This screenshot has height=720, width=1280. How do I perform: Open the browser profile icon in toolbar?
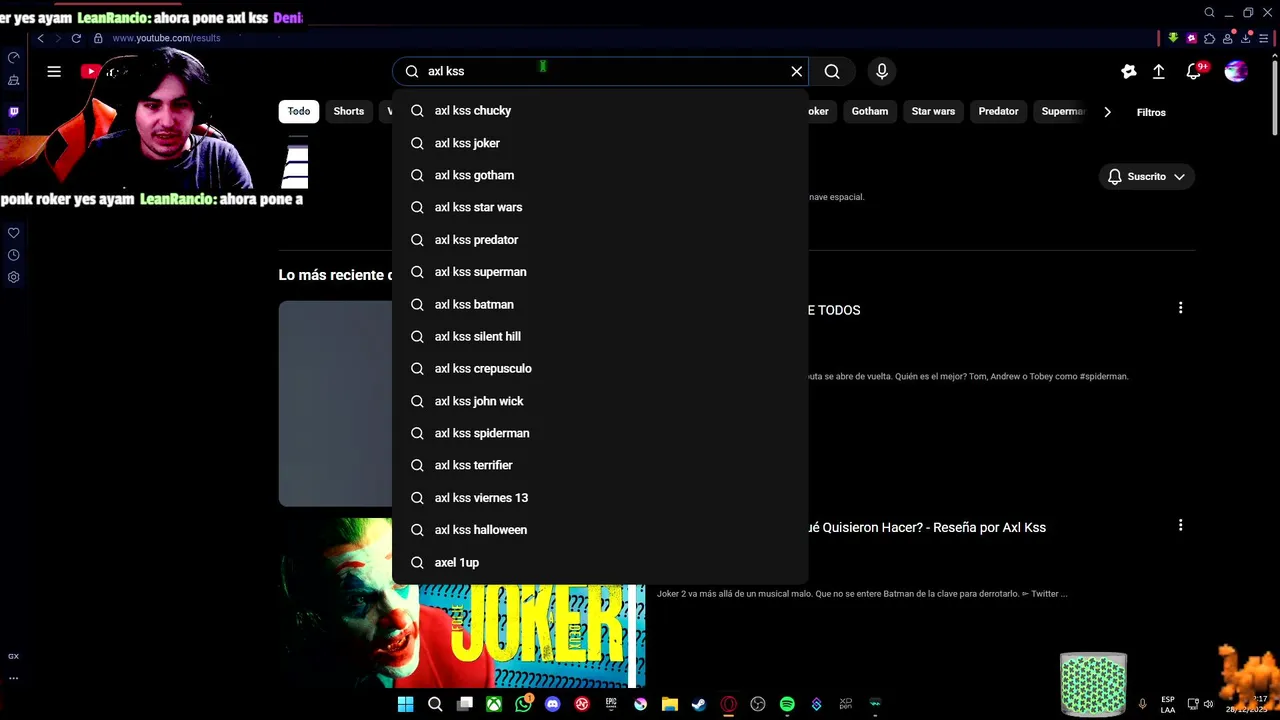[1227, 38]
